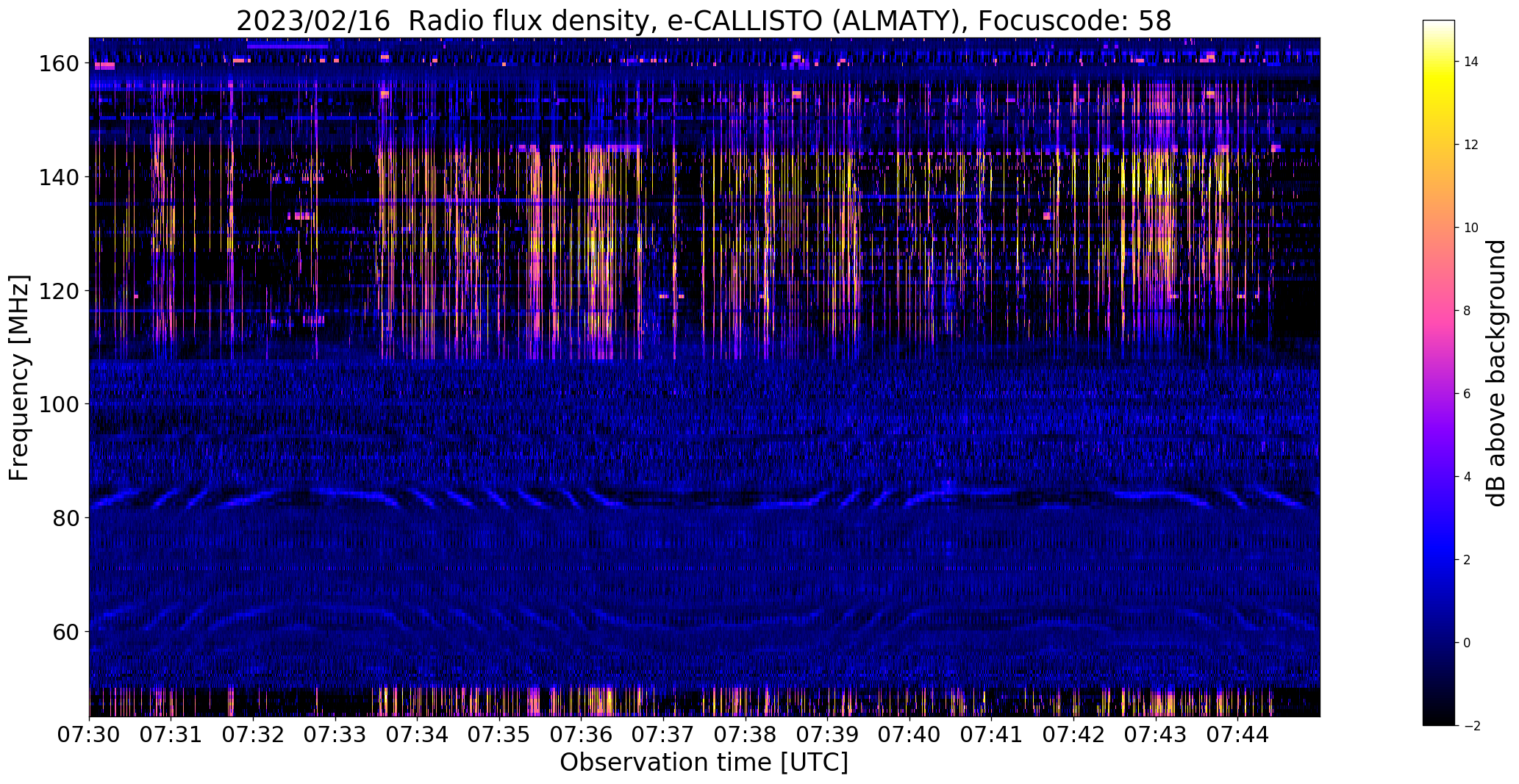Click the 'Frequency [MHz]' axis label

pyautogui.click(x=19, y=378)
